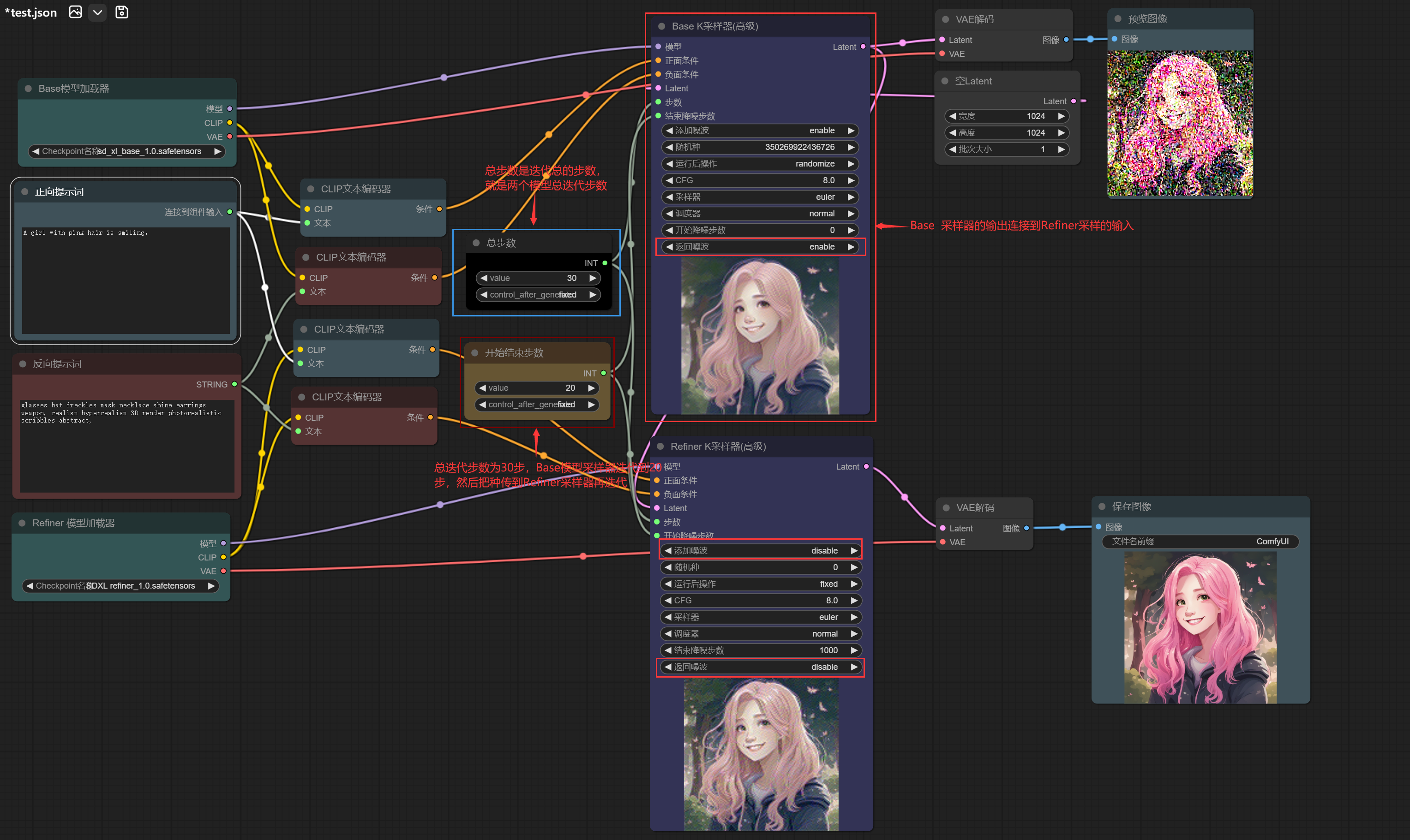Click the 正向提示词 prompt text area
Image resolution: width=1410 pixels, height=840 pixels.
pos(126,280)
